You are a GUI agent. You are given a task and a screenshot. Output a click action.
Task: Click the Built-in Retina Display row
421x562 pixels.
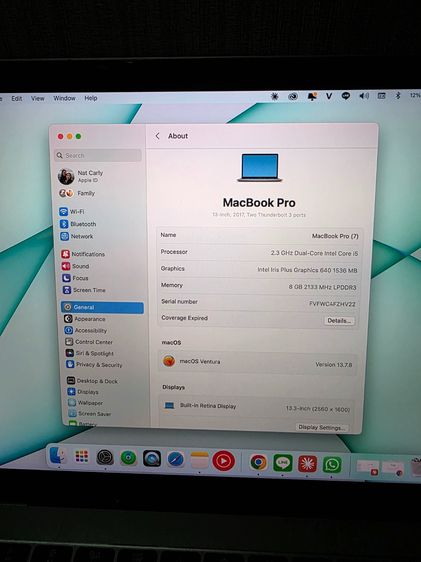257,408
